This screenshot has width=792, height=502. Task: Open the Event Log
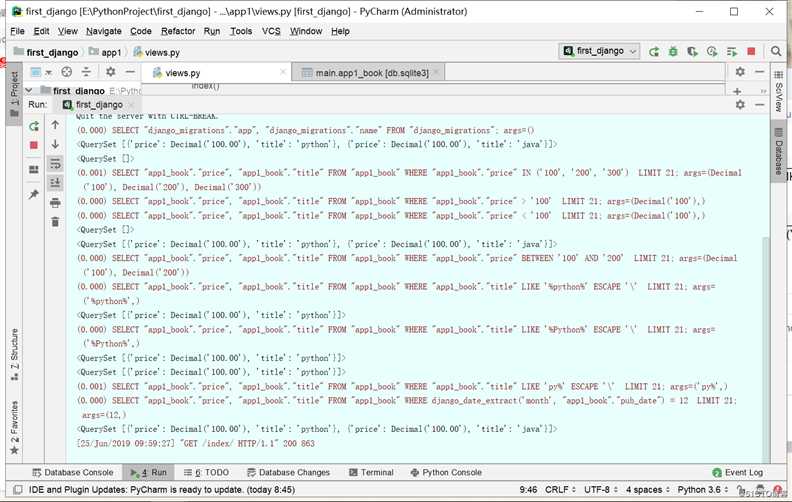[x=737, y=472]
